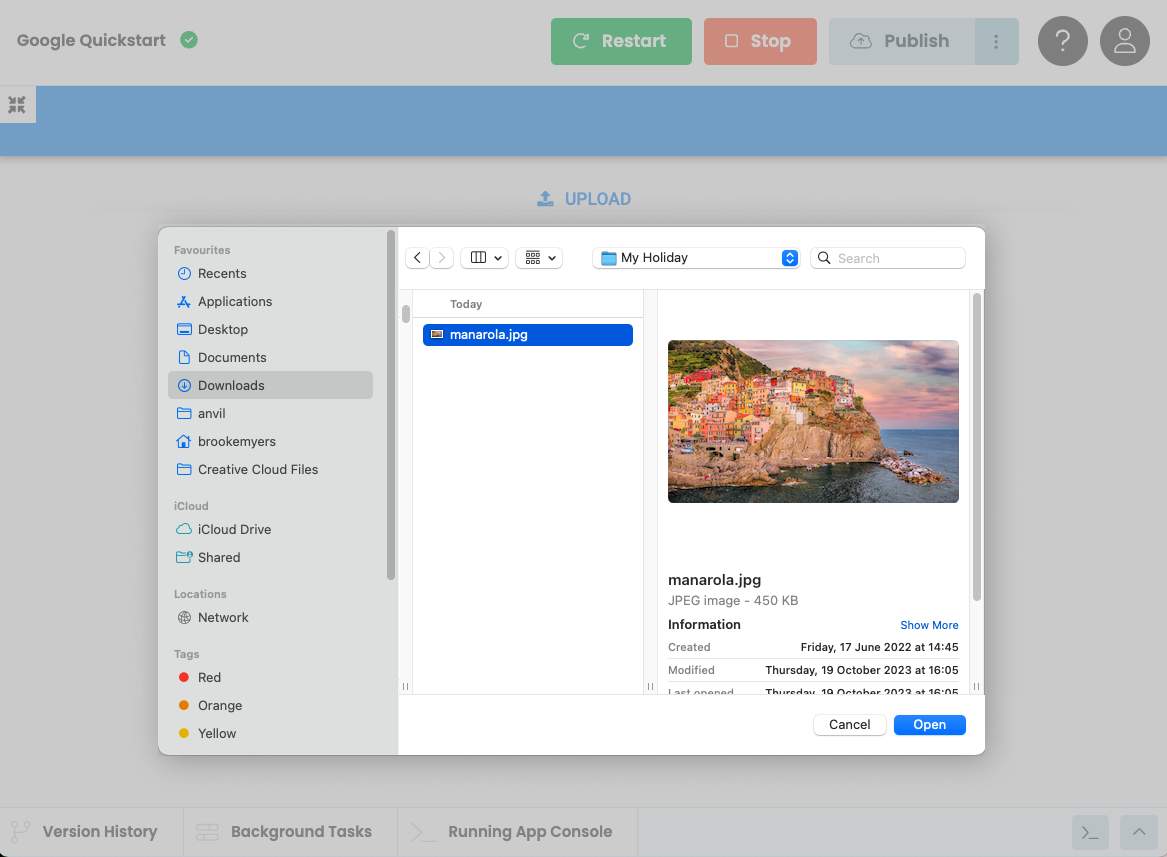Click the Upload icon above the dialog
Viewport: 1167px width, 857px height.
point(545,198)
